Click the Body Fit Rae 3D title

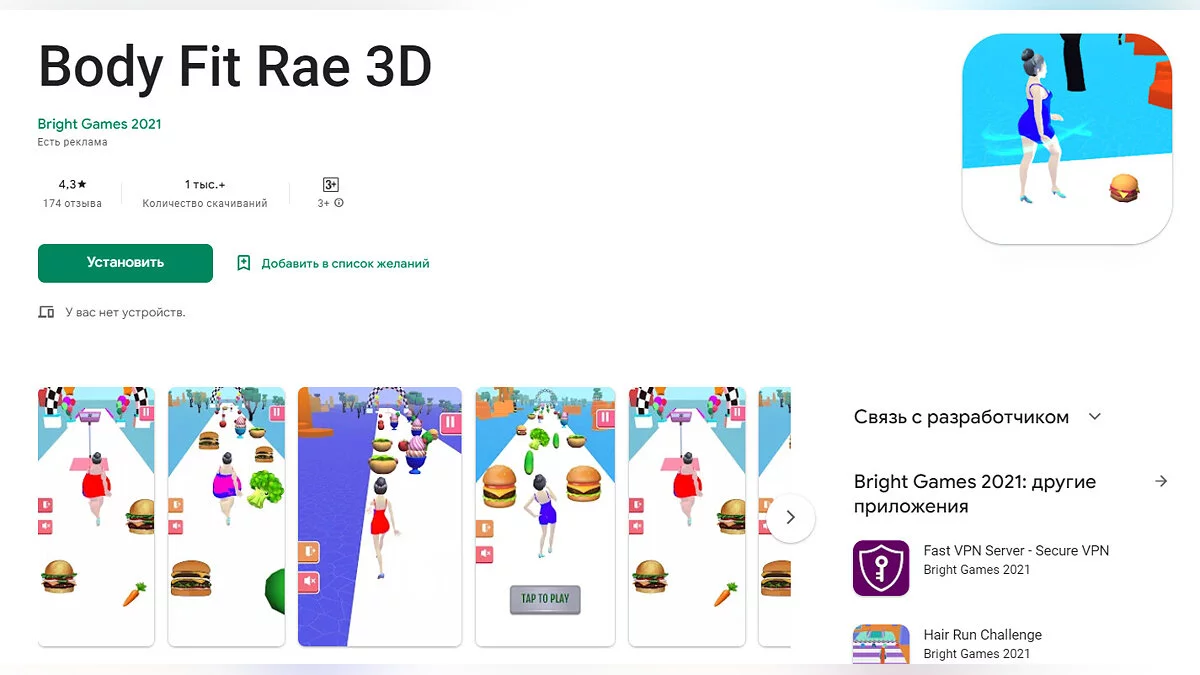[235, 67]
